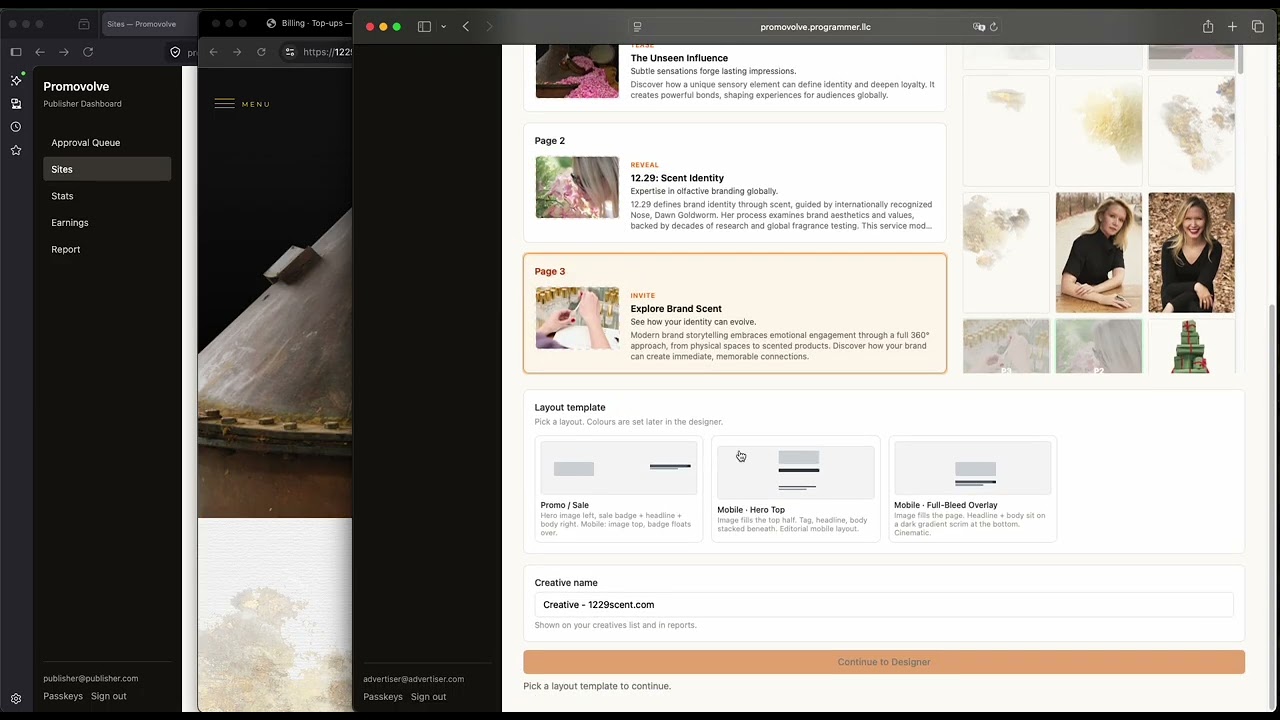Viewport: 1280px width, 720px height.
Task: Open a new tab with the plus icon
Action: [x=1232, y=27]
